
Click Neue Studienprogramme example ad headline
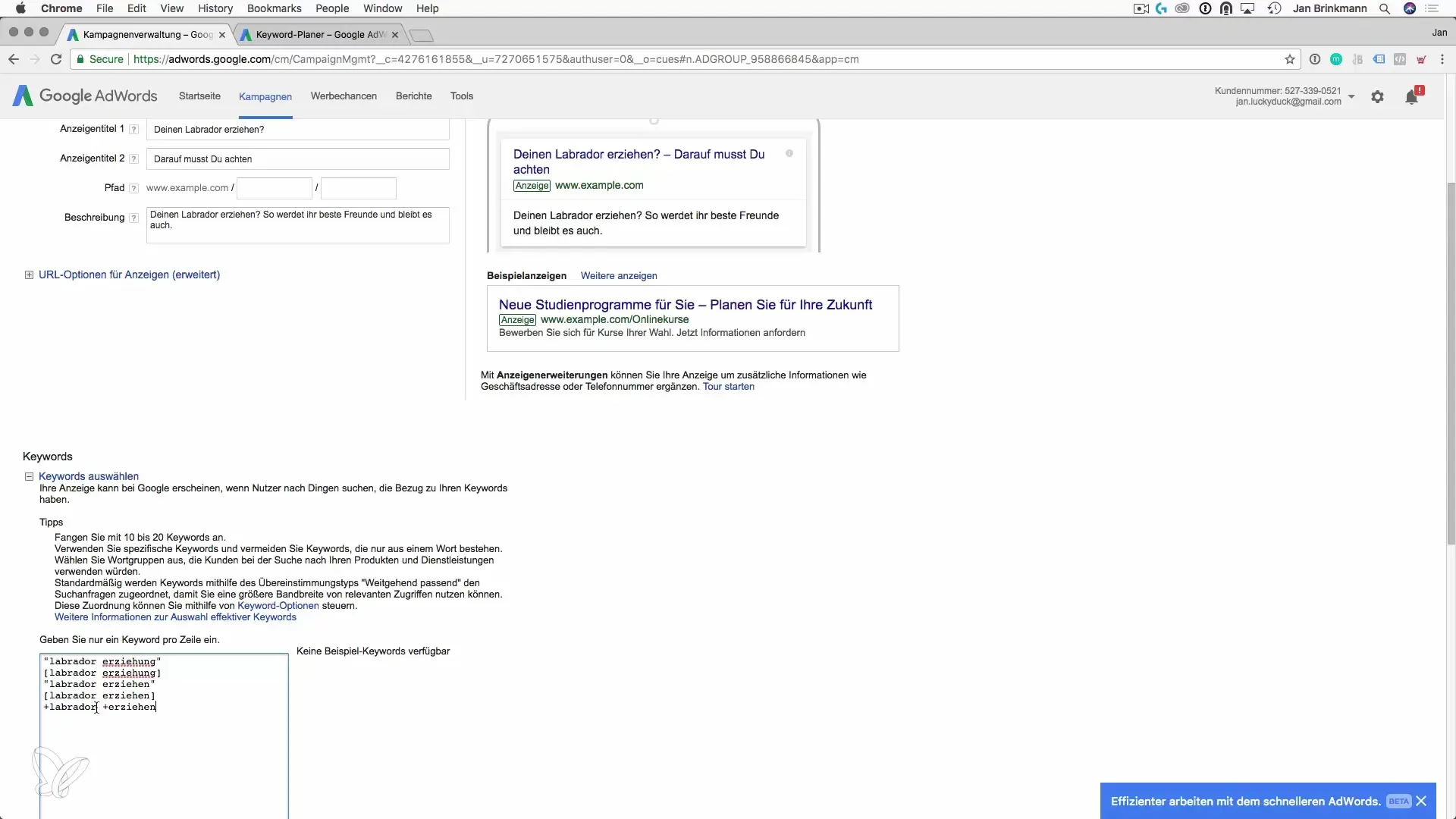686,305
